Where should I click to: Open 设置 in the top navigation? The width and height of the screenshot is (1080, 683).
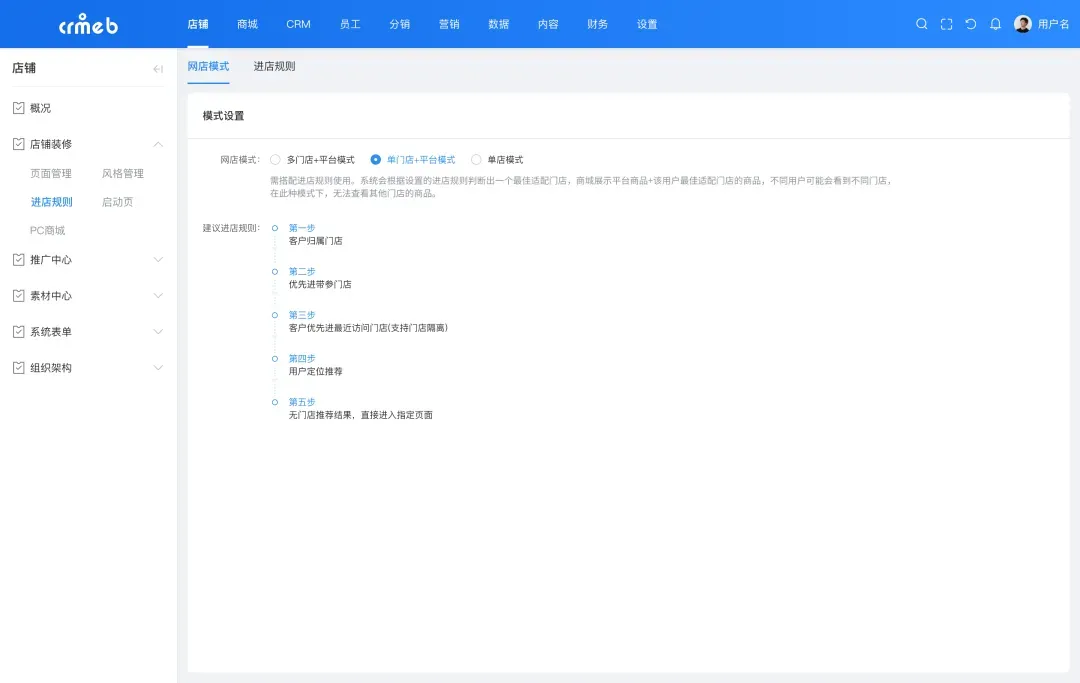pyautogui.click(x=647, y=24)
